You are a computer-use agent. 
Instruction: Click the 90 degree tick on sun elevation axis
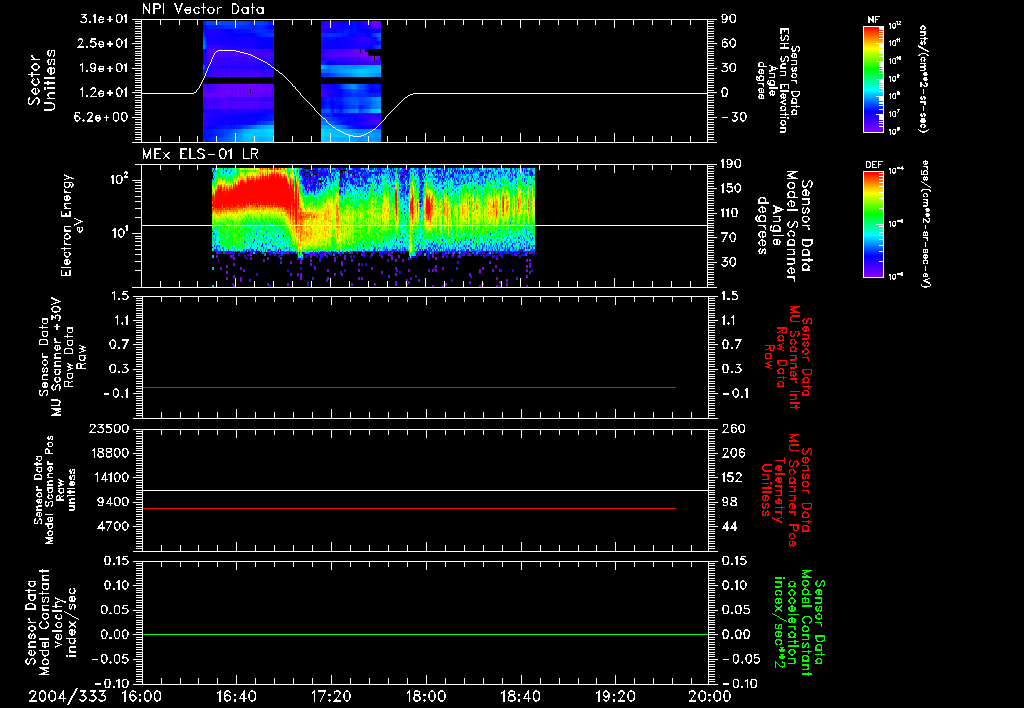coord(729,19)
